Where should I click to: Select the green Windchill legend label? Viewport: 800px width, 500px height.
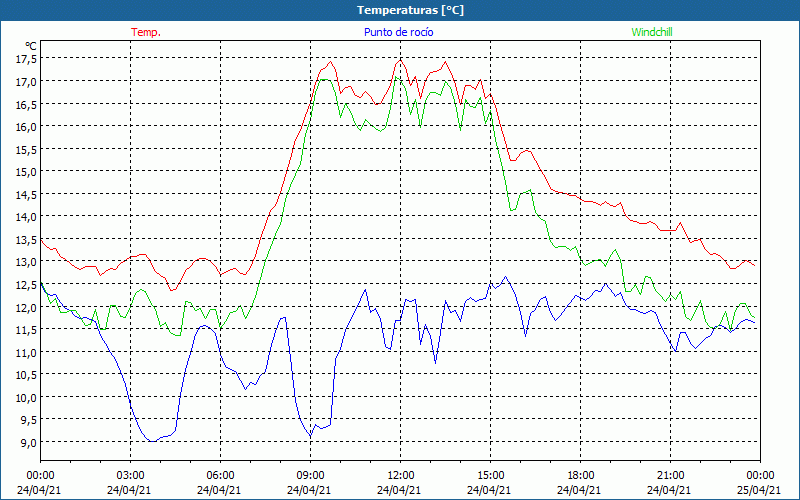tap(652, 32)
